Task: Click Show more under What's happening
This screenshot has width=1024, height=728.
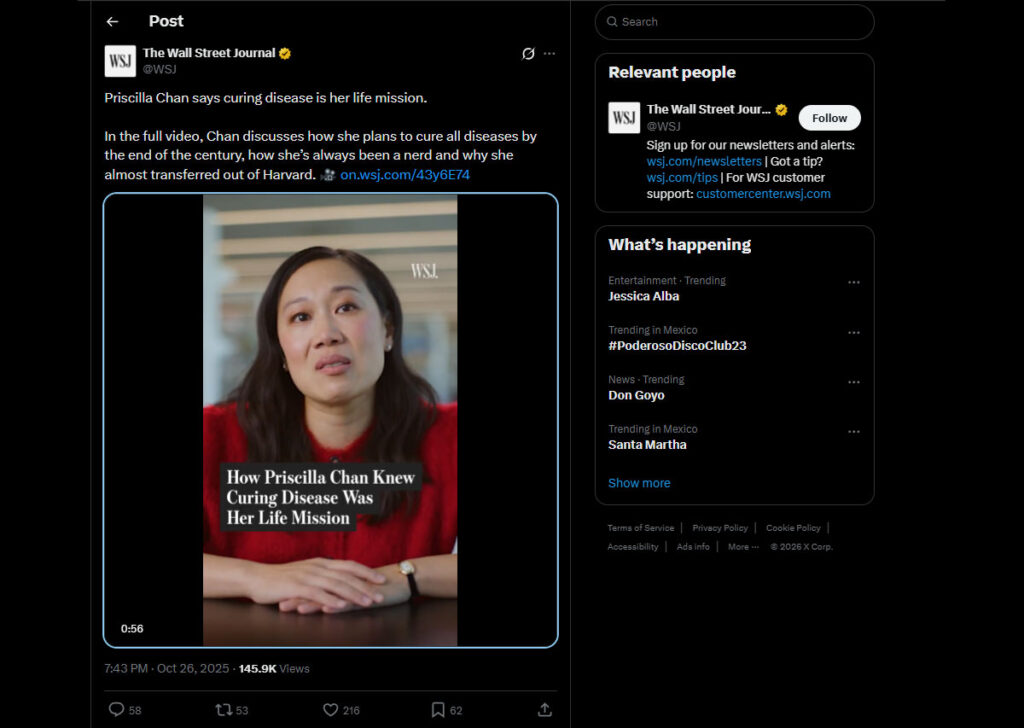Action: click(x=639, y=483)
